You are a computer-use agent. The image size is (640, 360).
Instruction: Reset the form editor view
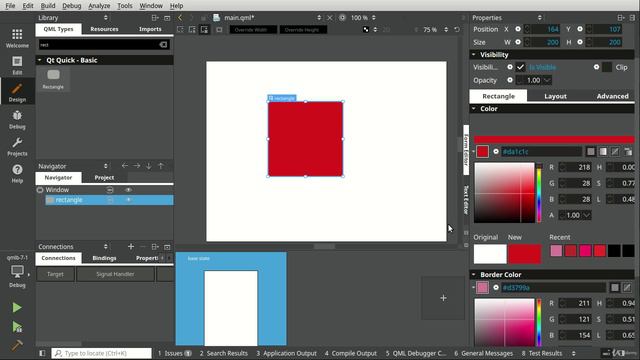click(x=457, y=29)
